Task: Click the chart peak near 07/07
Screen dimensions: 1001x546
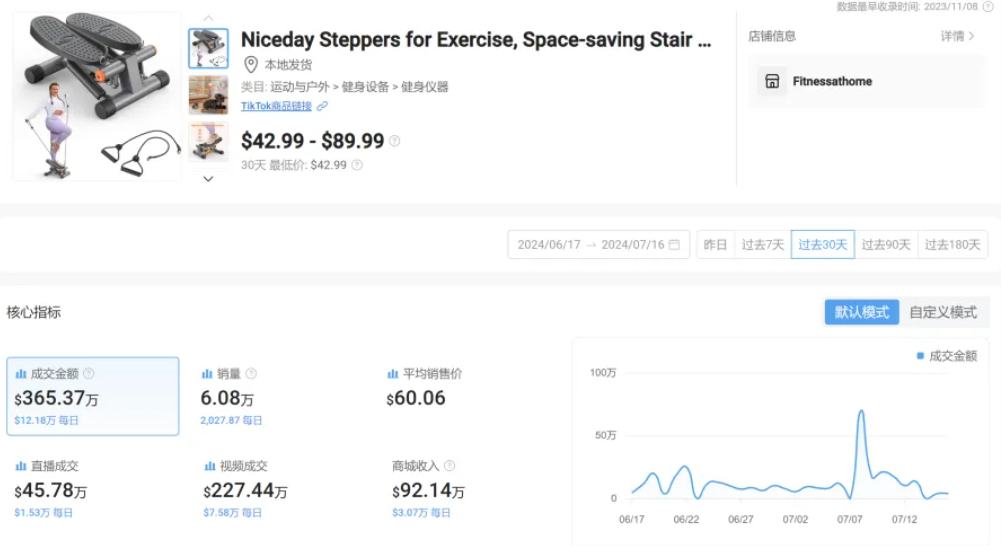Action: [x=861, y=410]
